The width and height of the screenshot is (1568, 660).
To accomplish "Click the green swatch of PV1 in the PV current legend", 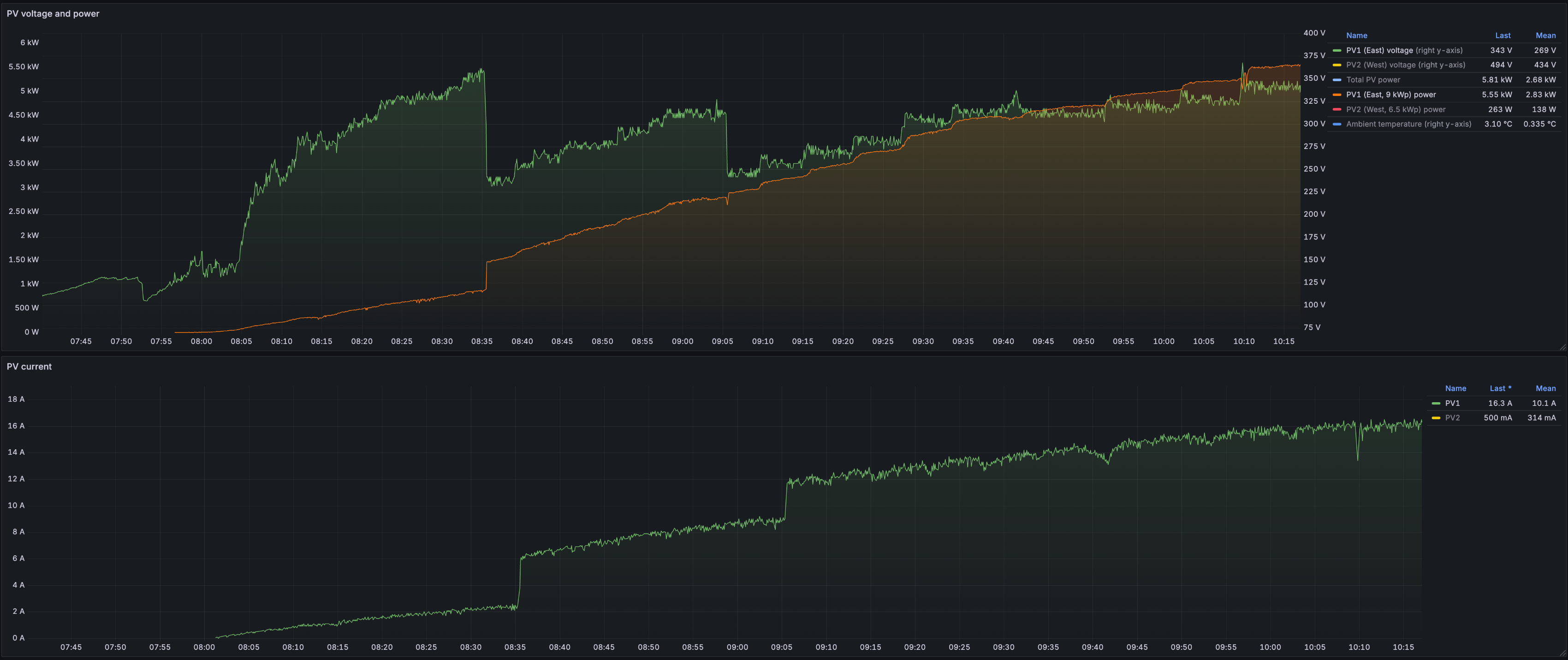I will [x=1436, y=404].
